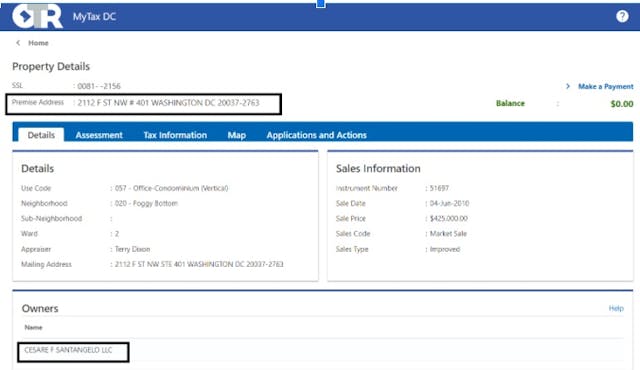The image size is (640, 370).
Task: Open the Make a Payment link
Action: [x=606, y=86]
